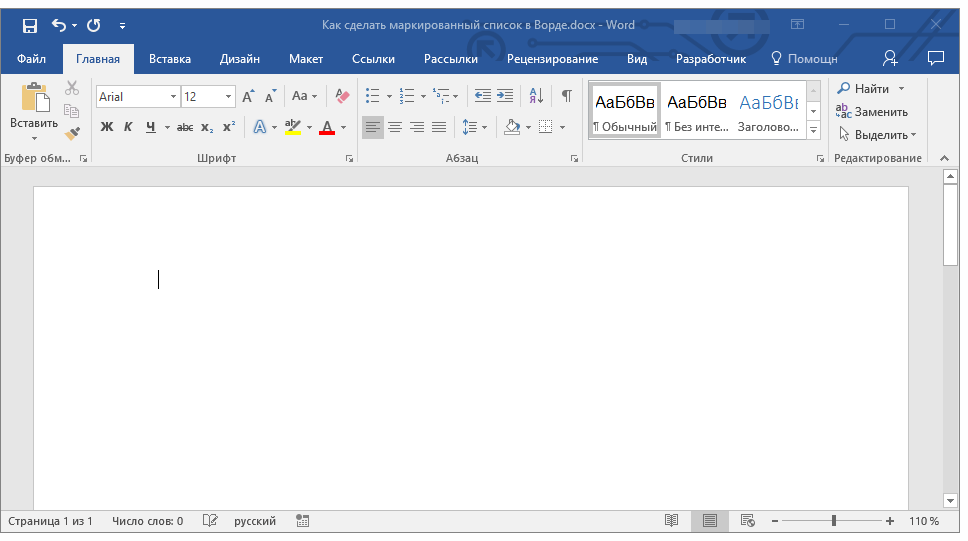Toggle bold formatting (Ж)
This screenshot has width=968, height=541.
point(107,127)
